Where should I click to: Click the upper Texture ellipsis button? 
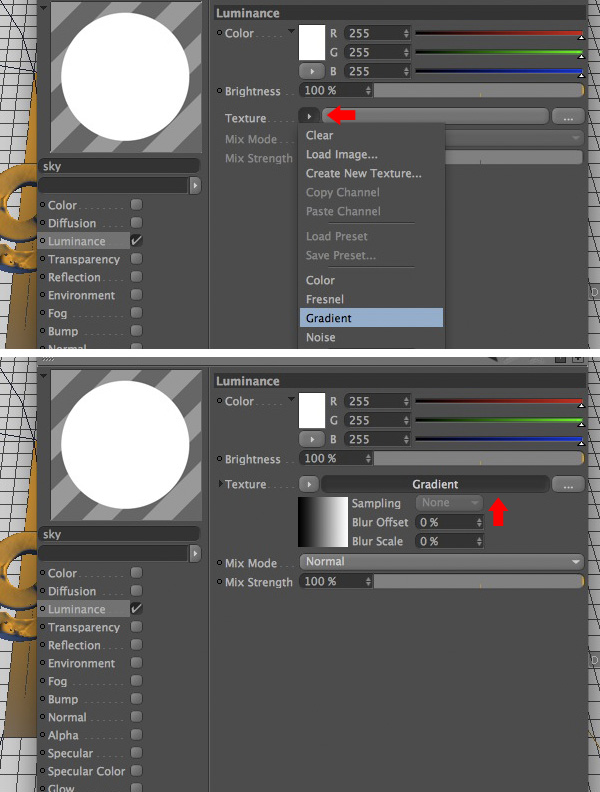coord(568,117)
